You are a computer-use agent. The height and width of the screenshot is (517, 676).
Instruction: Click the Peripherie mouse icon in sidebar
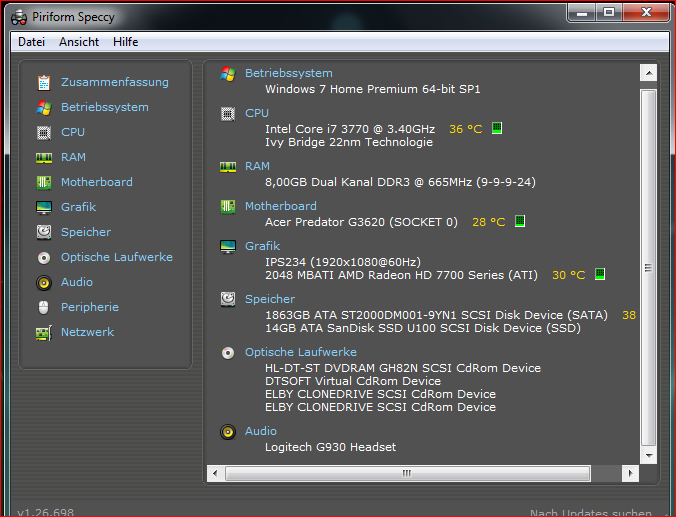(44, 307)
